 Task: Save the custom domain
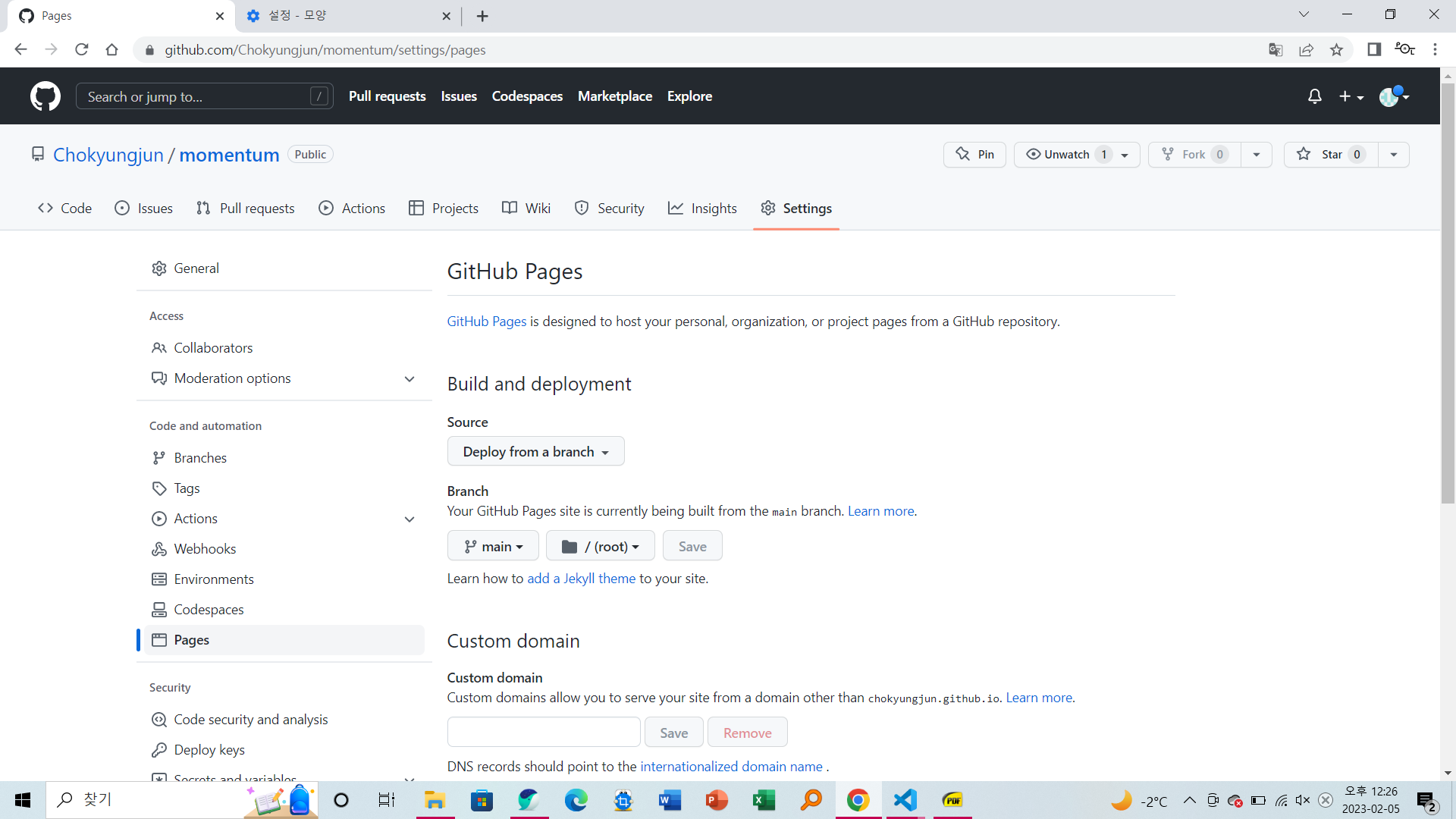[673, 733]
